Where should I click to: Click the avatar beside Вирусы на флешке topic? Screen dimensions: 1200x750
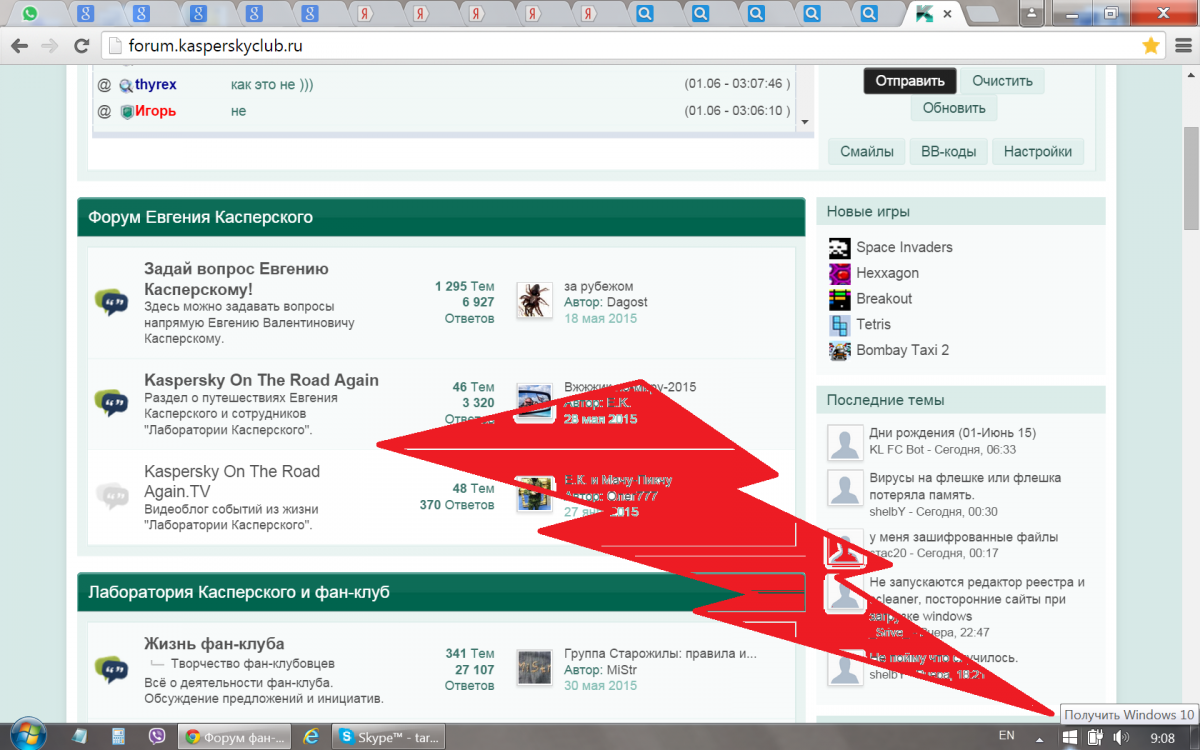point(846,490)
